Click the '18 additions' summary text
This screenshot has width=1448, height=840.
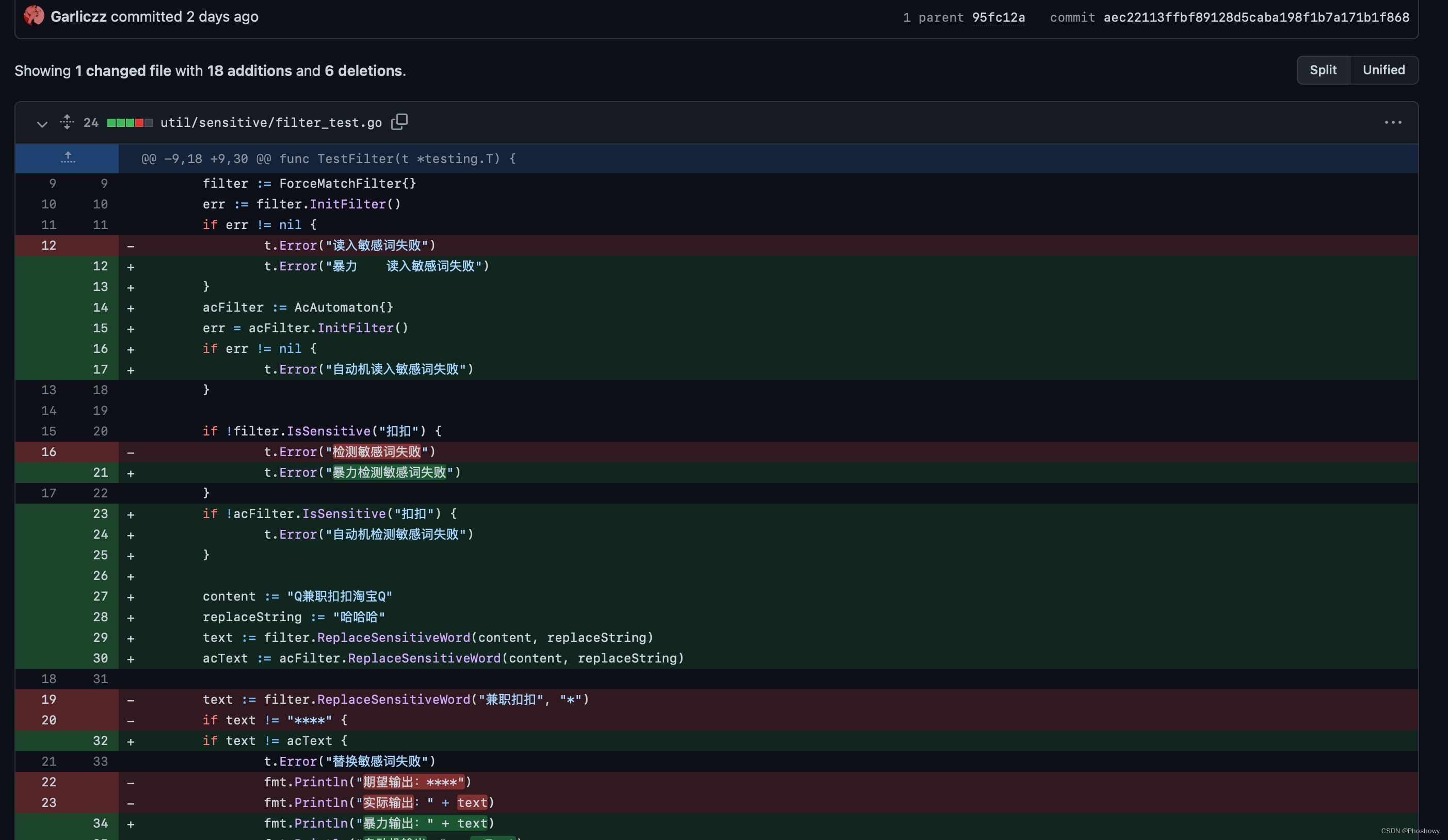(249, 71)
